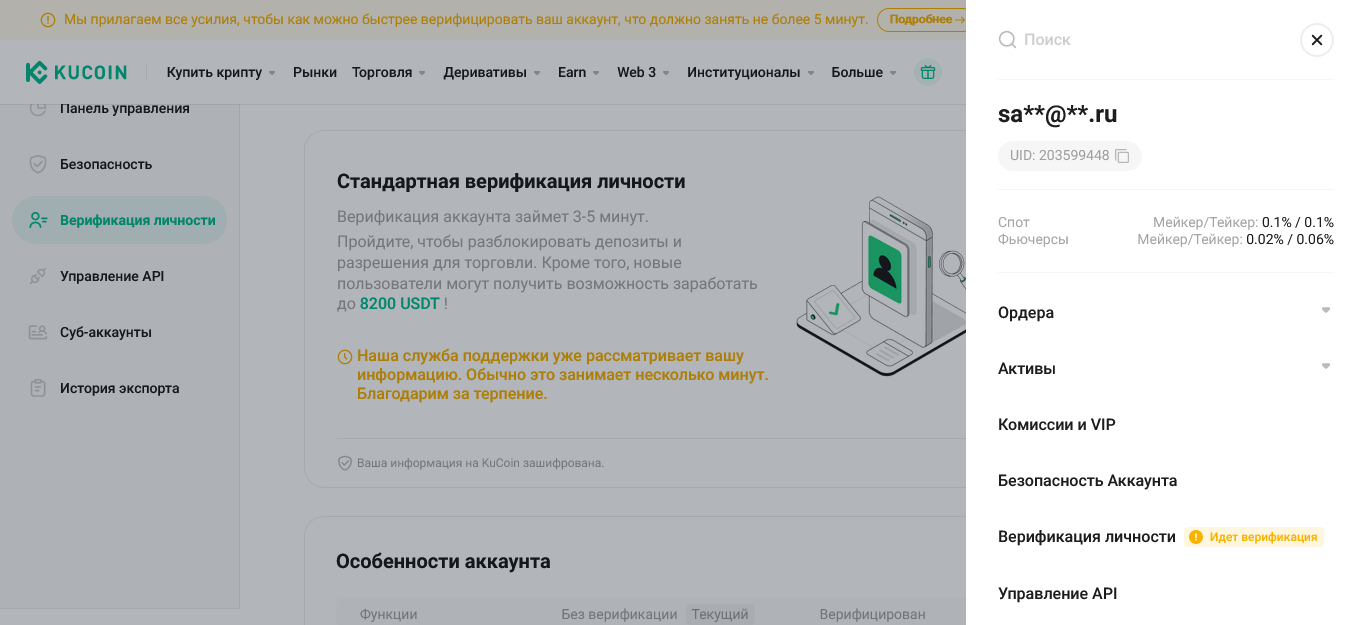Expand the Ордера section
Viewport: 1366px width, 625px height.
[x=1325, y=311]
